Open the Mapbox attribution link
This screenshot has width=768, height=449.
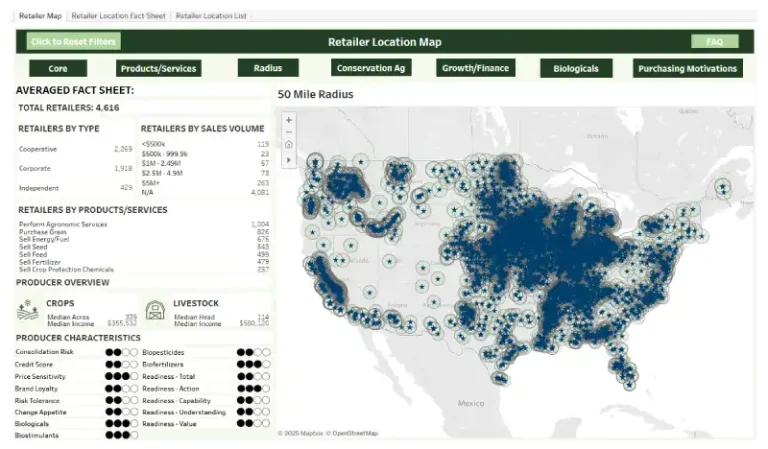click(x=301, y=433)
